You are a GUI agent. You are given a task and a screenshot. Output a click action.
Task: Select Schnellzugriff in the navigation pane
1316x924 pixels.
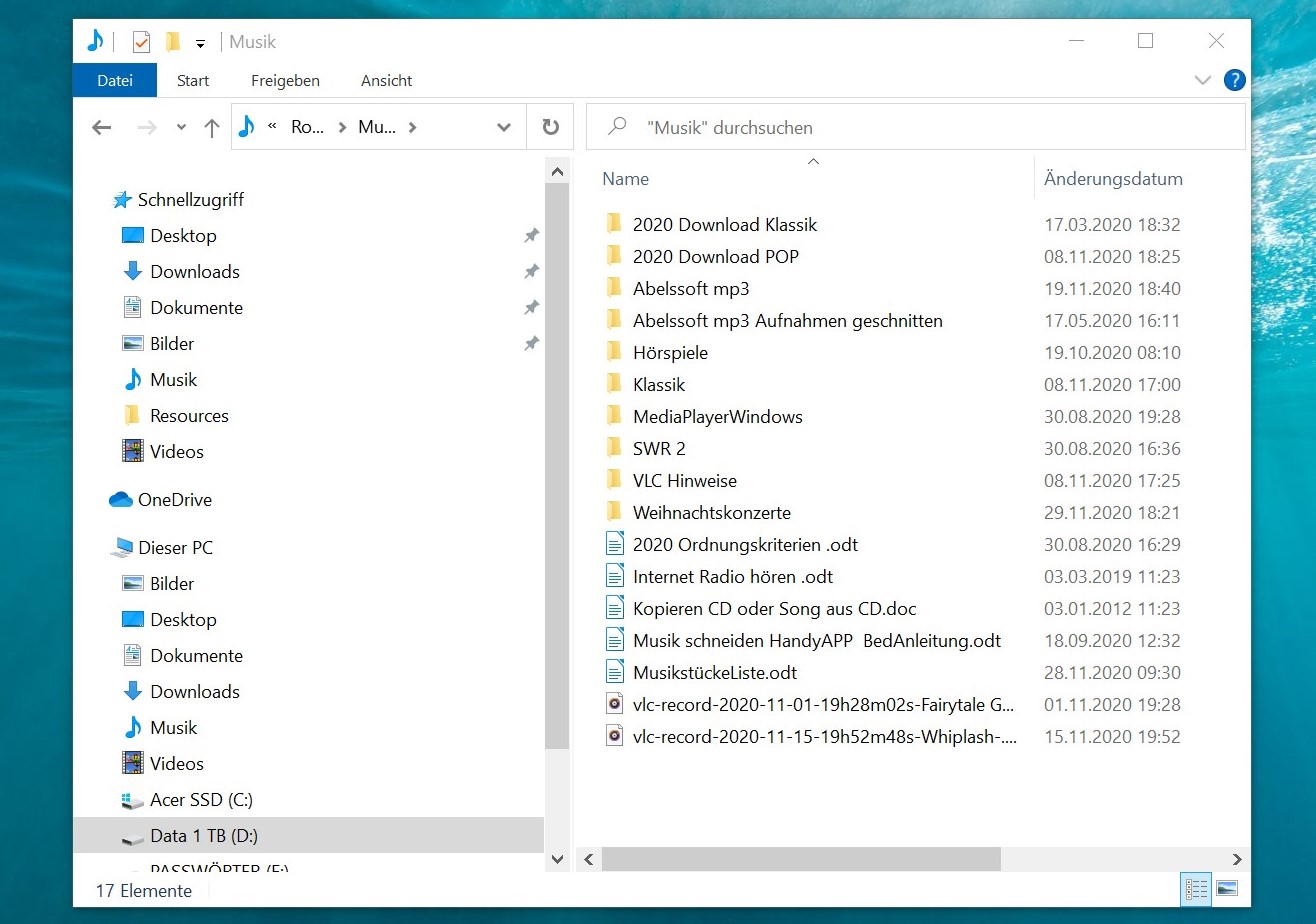click(190, 199)
